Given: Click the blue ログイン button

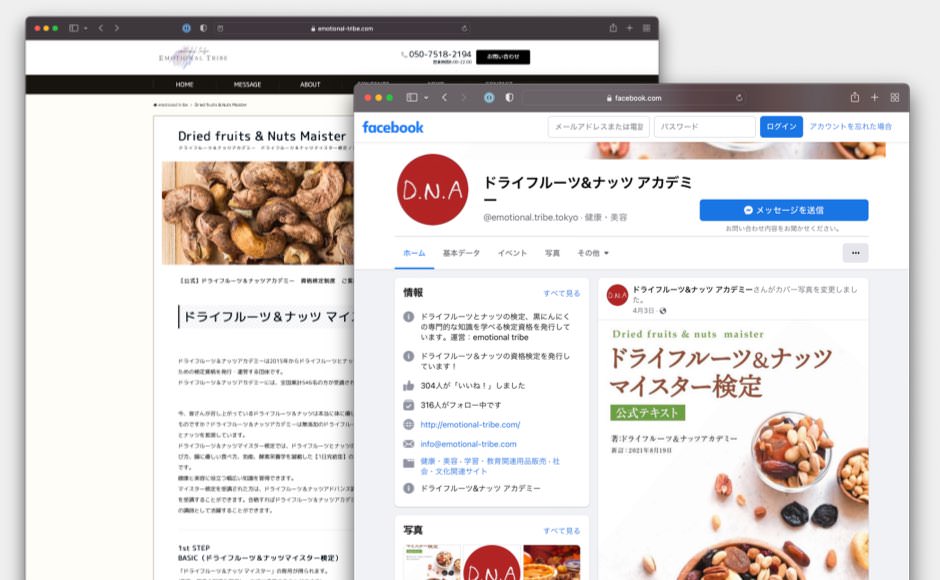Looking at the screenshot, I should 780,127.
